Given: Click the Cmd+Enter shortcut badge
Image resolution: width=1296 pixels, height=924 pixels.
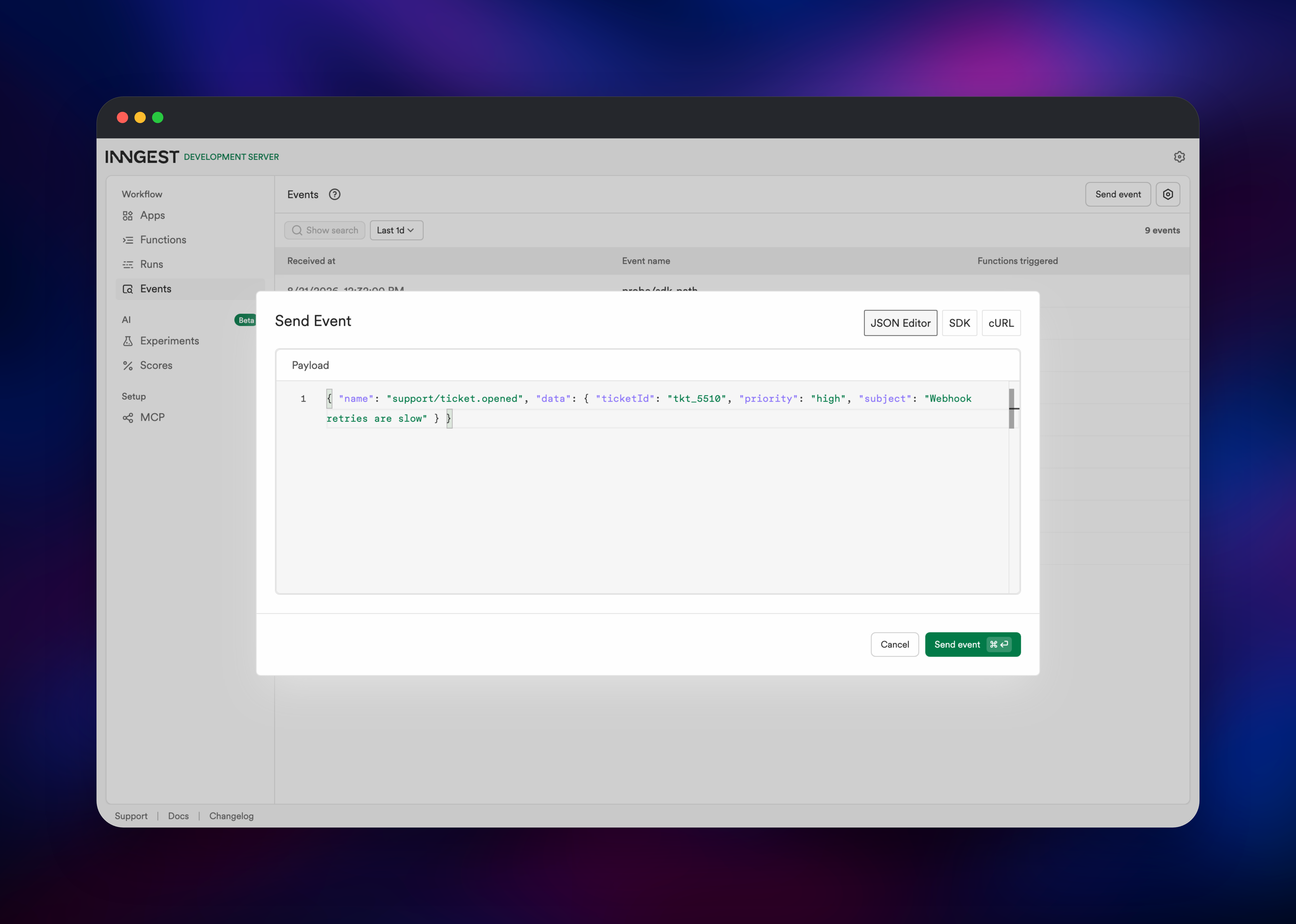Looking at the screenshot, I should coord(999,645).
